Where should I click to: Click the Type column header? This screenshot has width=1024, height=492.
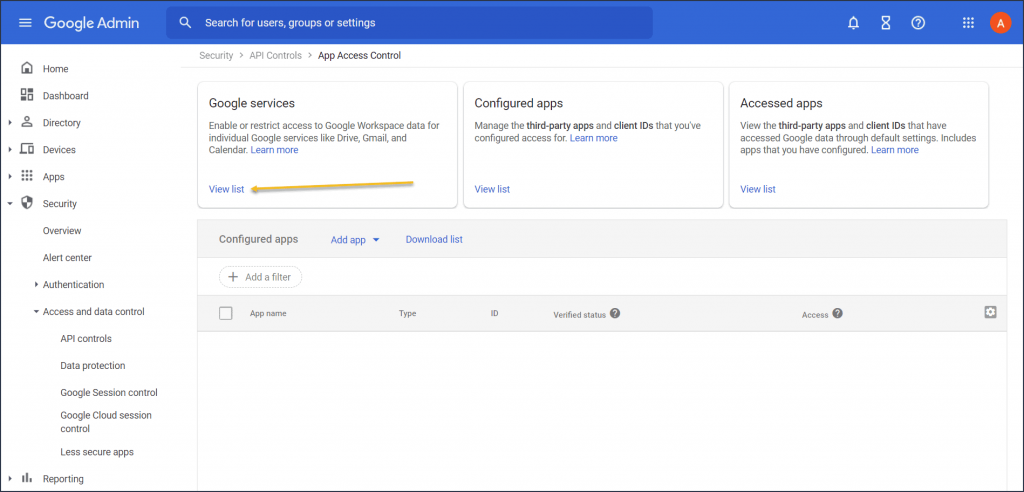pos(408,314)
